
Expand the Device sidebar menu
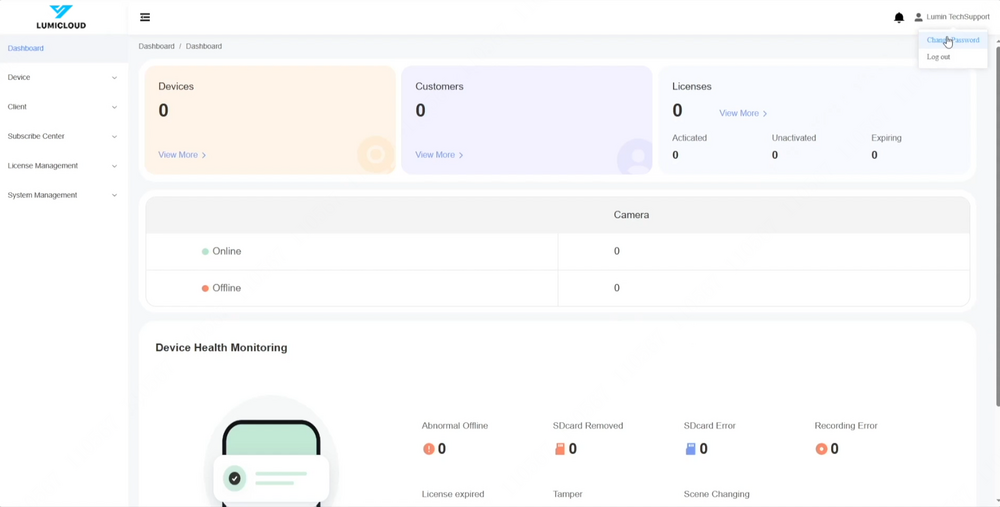[62, 77]
